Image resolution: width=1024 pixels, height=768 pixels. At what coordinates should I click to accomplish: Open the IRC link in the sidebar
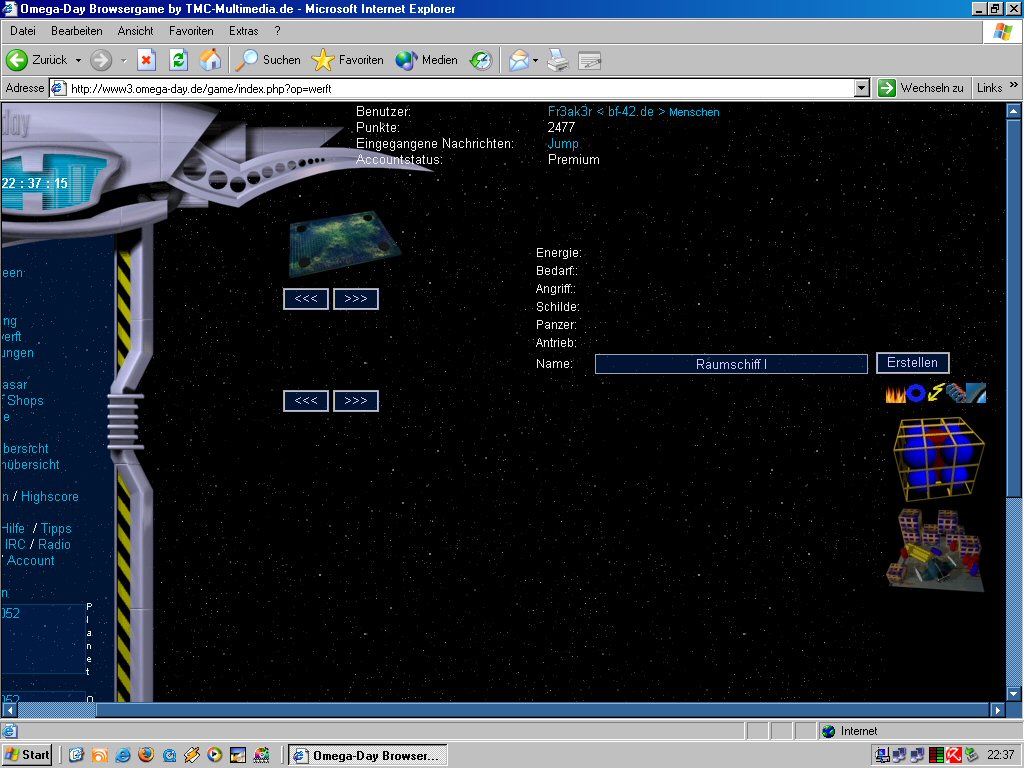pos(15,545)
